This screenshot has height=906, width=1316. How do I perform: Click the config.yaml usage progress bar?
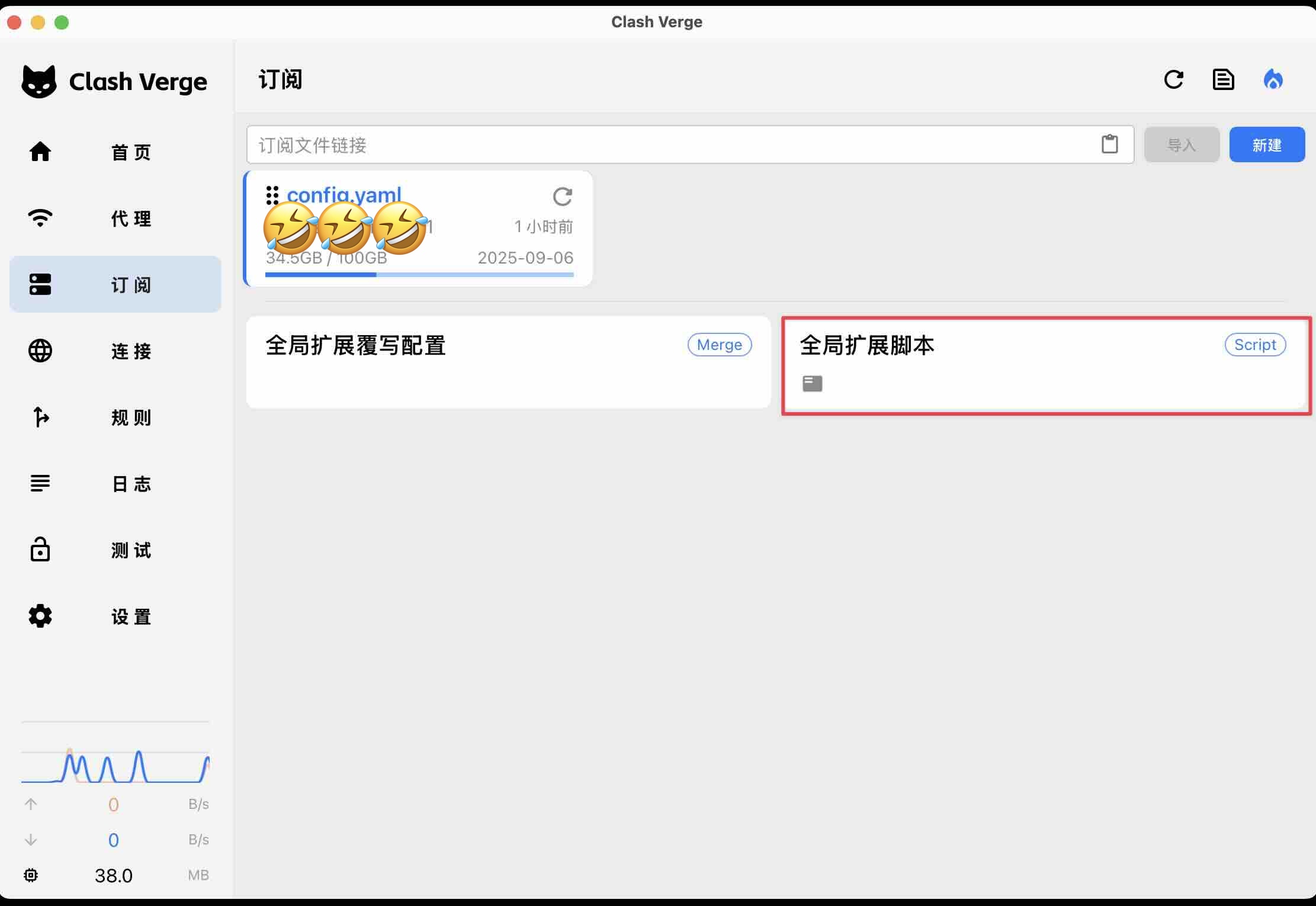419,275
